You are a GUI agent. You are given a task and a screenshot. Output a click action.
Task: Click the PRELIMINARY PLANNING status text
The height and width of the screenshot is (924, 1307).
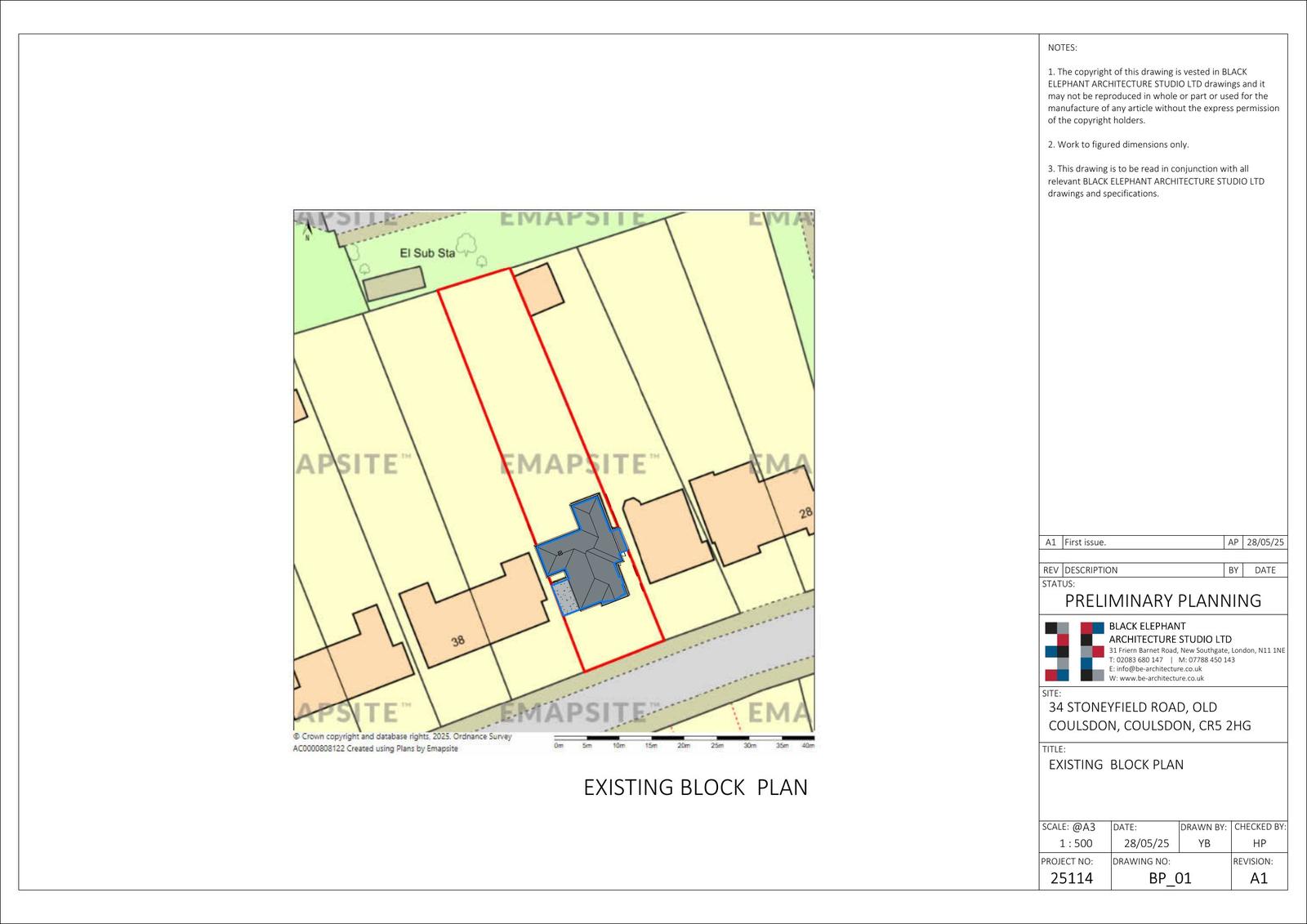tap(1162, 600)
